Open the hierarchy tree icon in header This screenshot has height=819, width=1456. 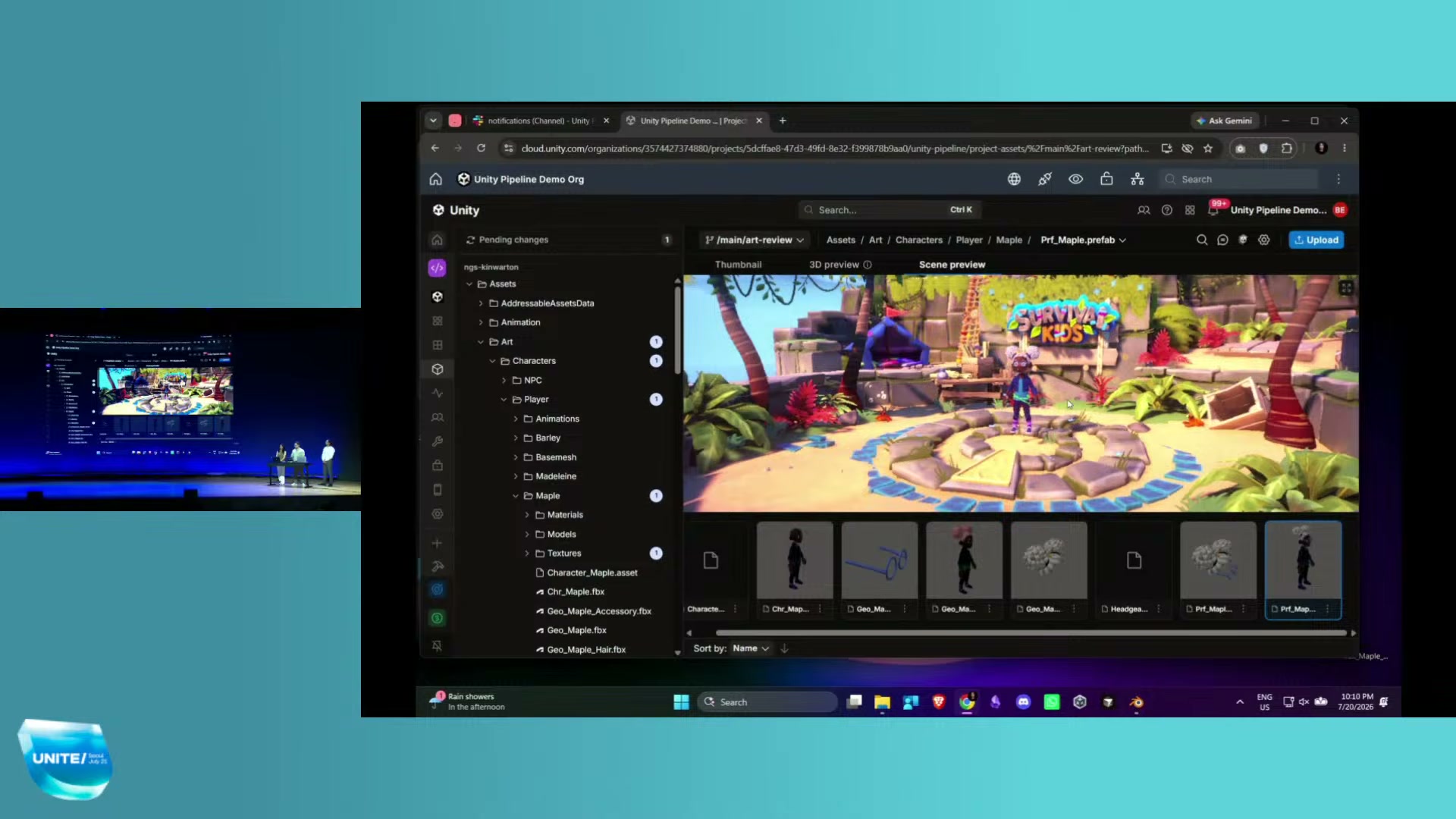point(1137,180)
